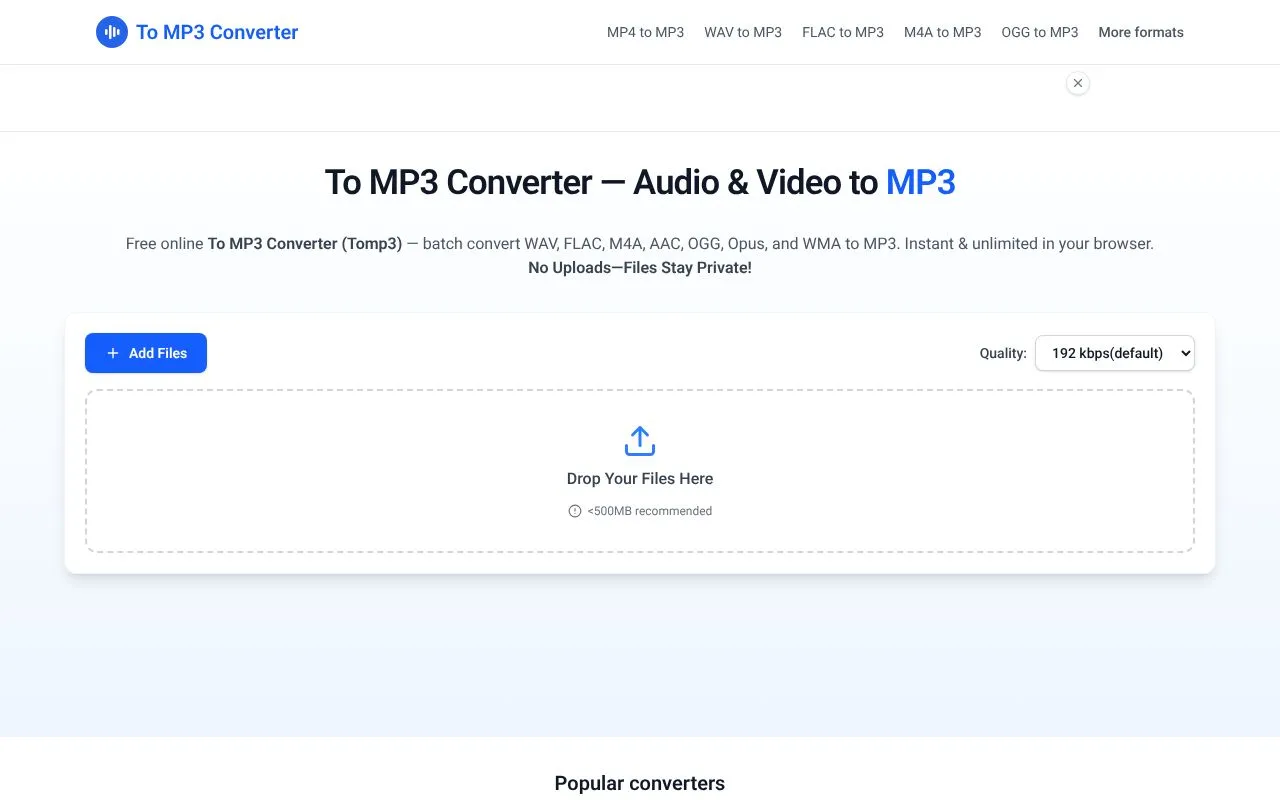This screenshot has height=800, width=1280.
Task: Open the Quality 192 kbps dropdown
Action: [x=1115, y=353]
